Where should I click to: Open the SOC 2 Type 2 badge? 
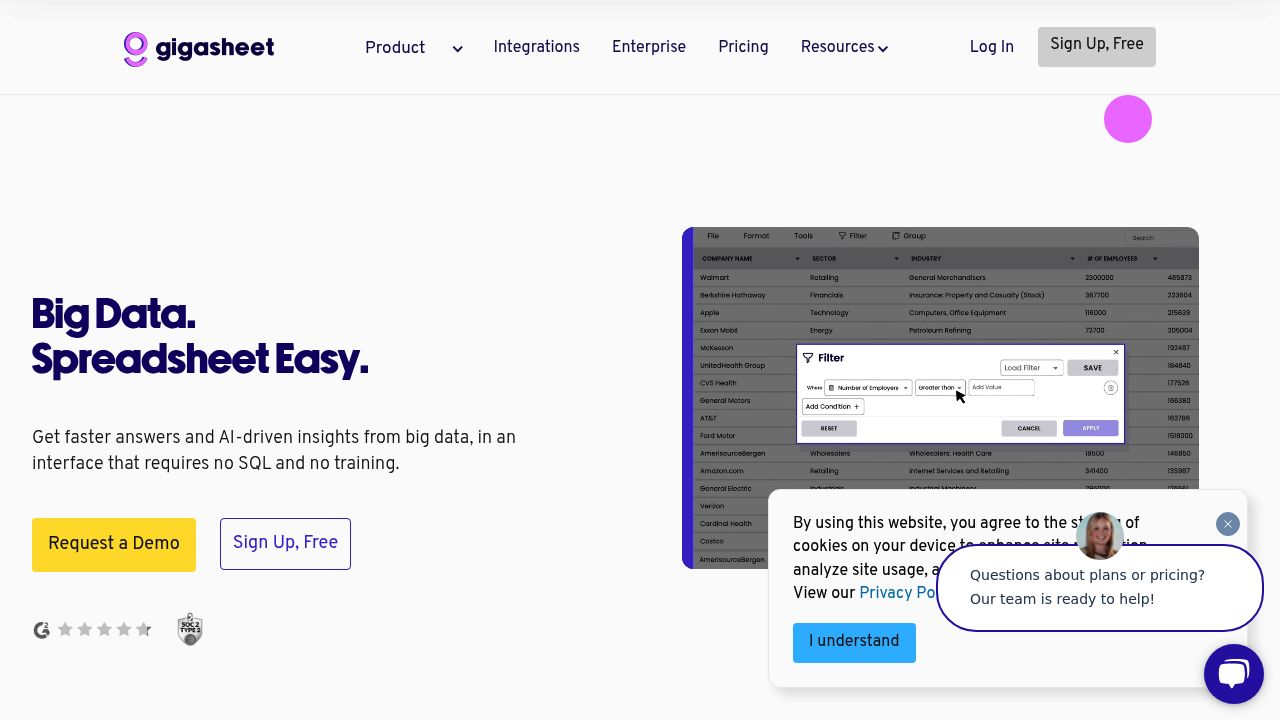tap(190, 629)
